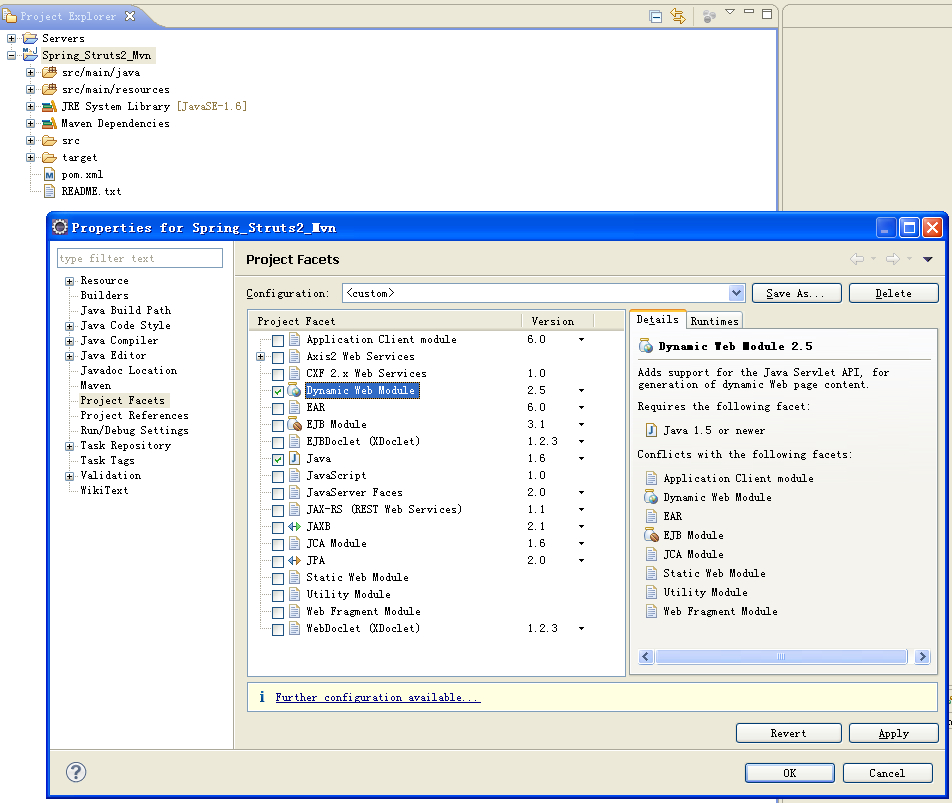Open Further configuration available link
The height and width of the screenshot is (803, 952).
tap(378, 697)
